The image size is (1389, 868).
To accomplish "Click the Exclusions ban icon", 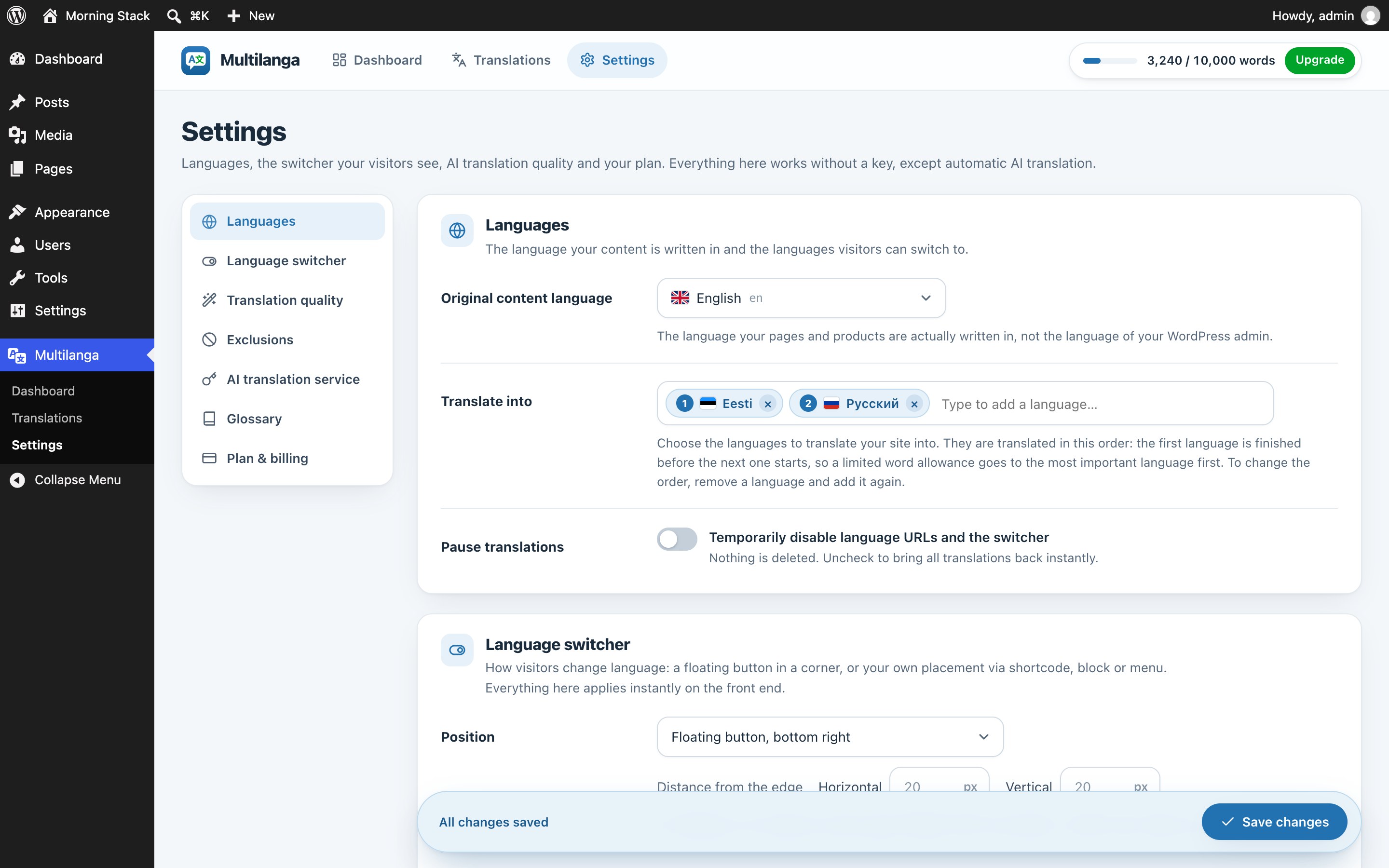I will click(x=209, y=339).
